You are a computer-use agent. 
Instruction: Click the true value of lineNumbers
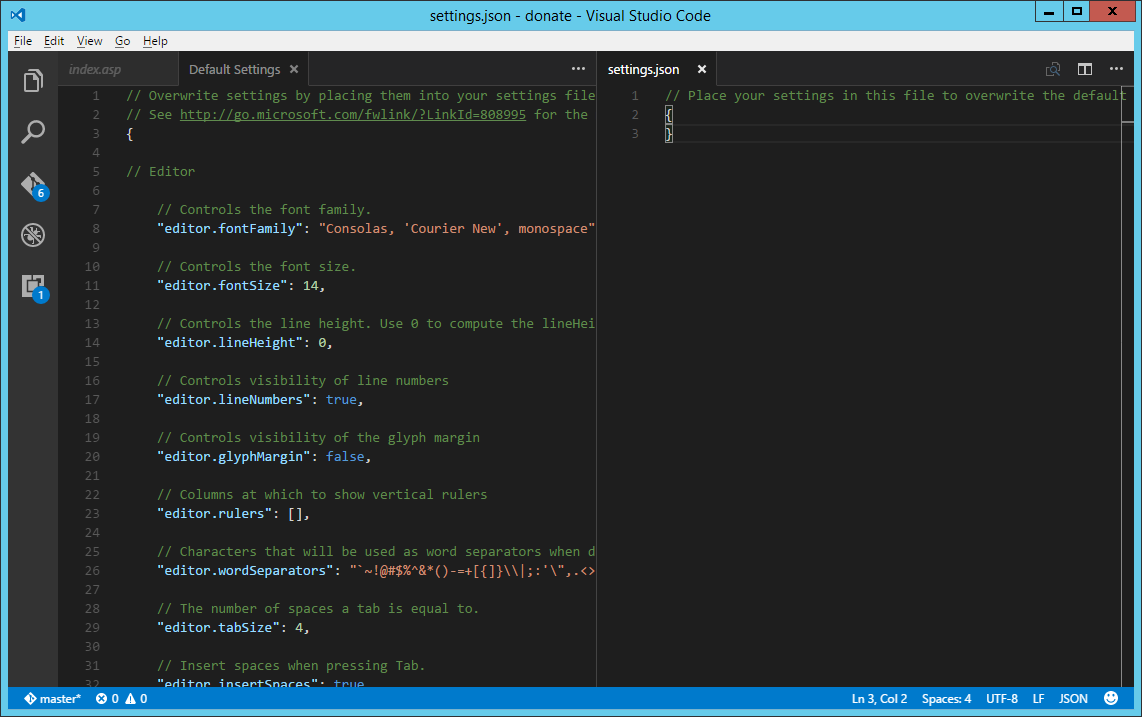pos(341,399)
